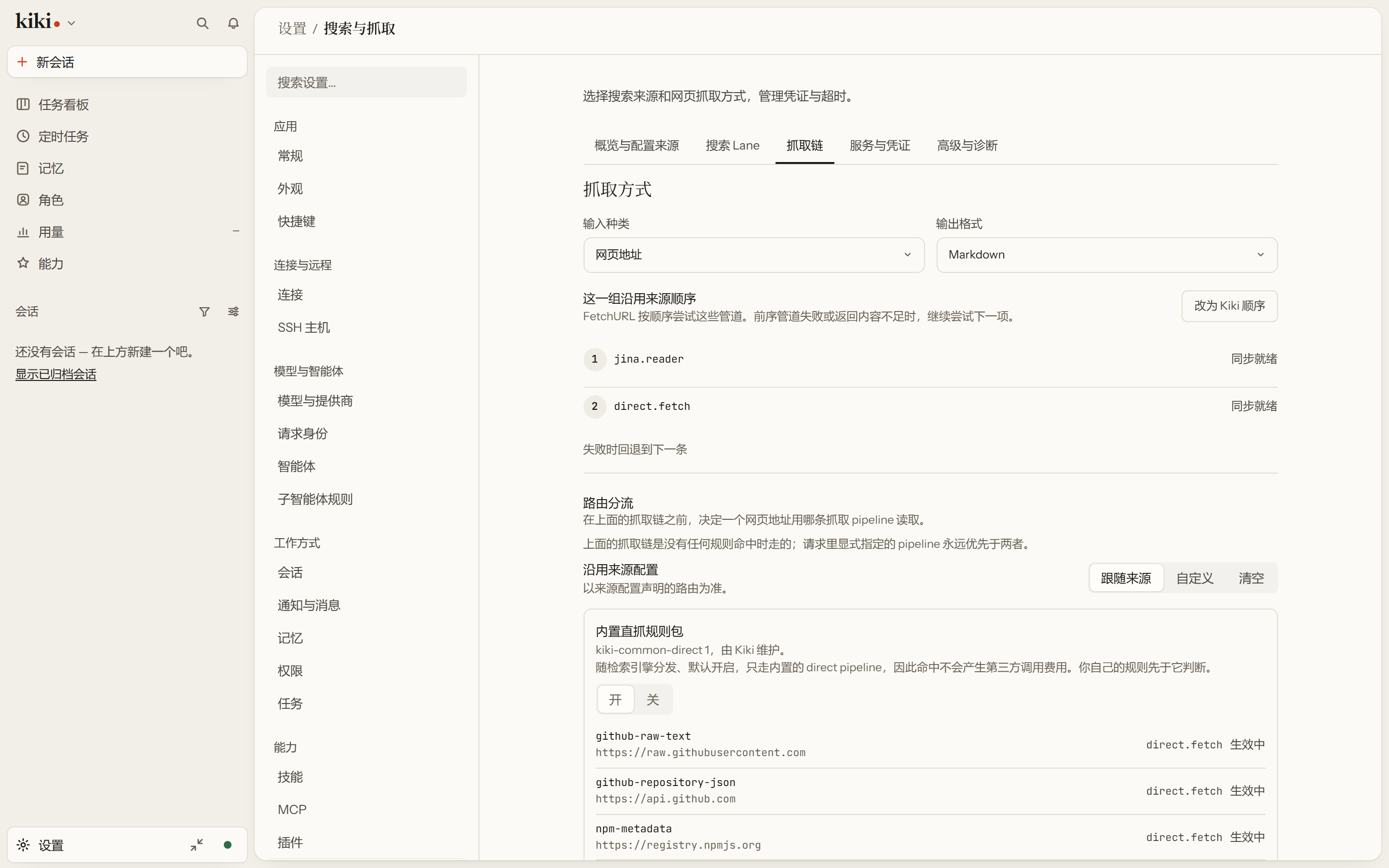Click 改为 Kiki 顺序 button
The image size is (1389, 868).
click(1229, 306)
